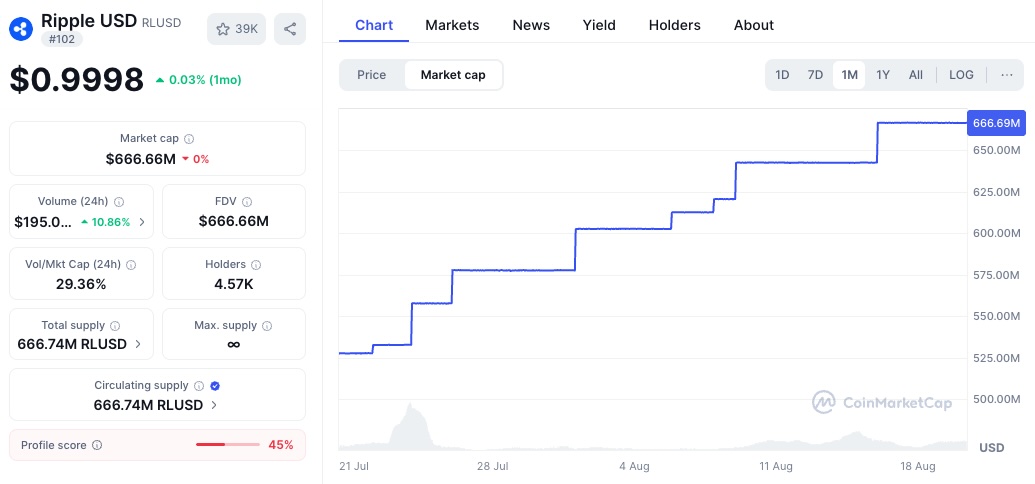Image resolution: width=1035 pixels, height=484 pixels.
Task: Click the verified badge next to Circulating supply
Action: pos(215,386)
